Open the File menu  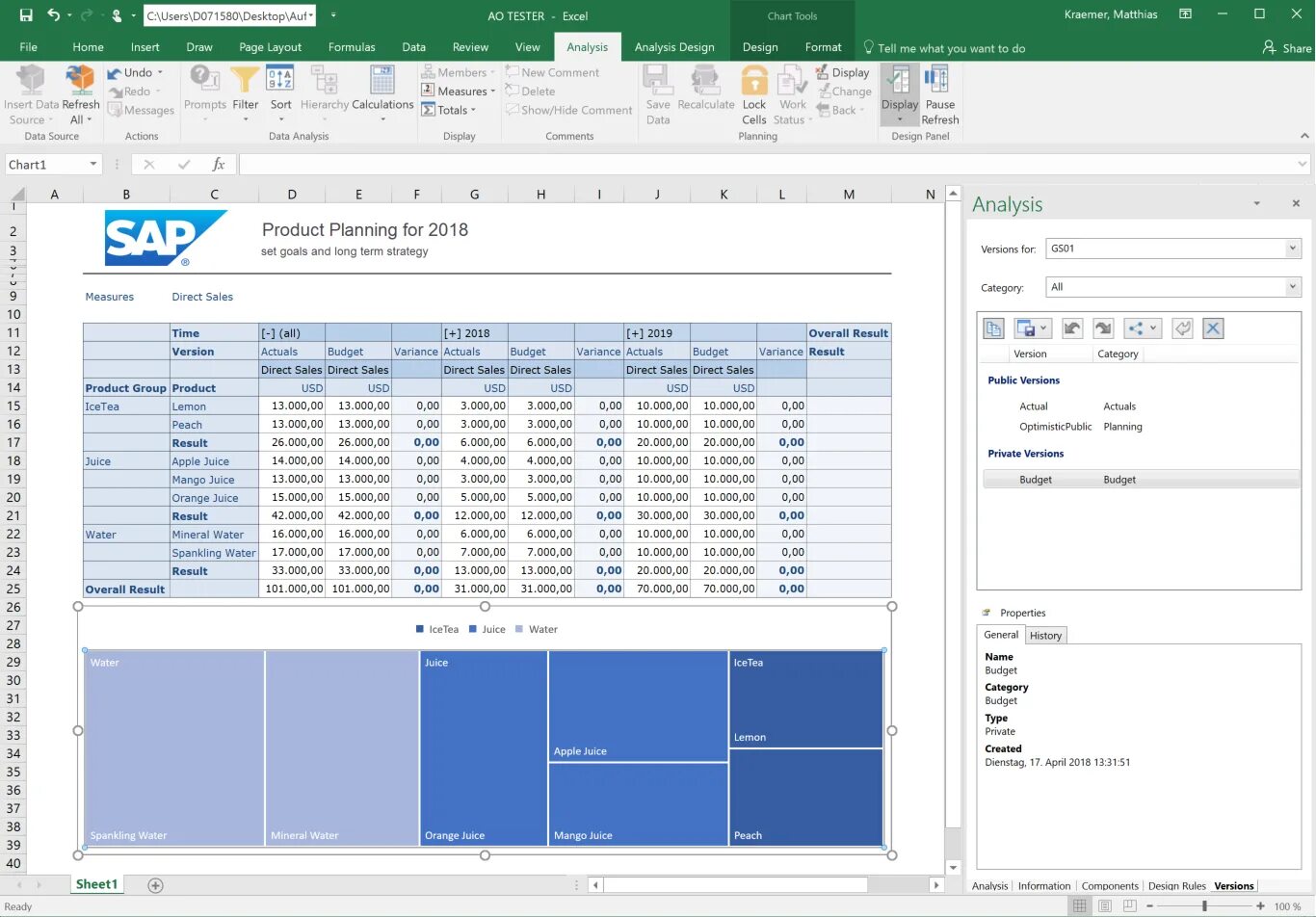tap(29, 47)
